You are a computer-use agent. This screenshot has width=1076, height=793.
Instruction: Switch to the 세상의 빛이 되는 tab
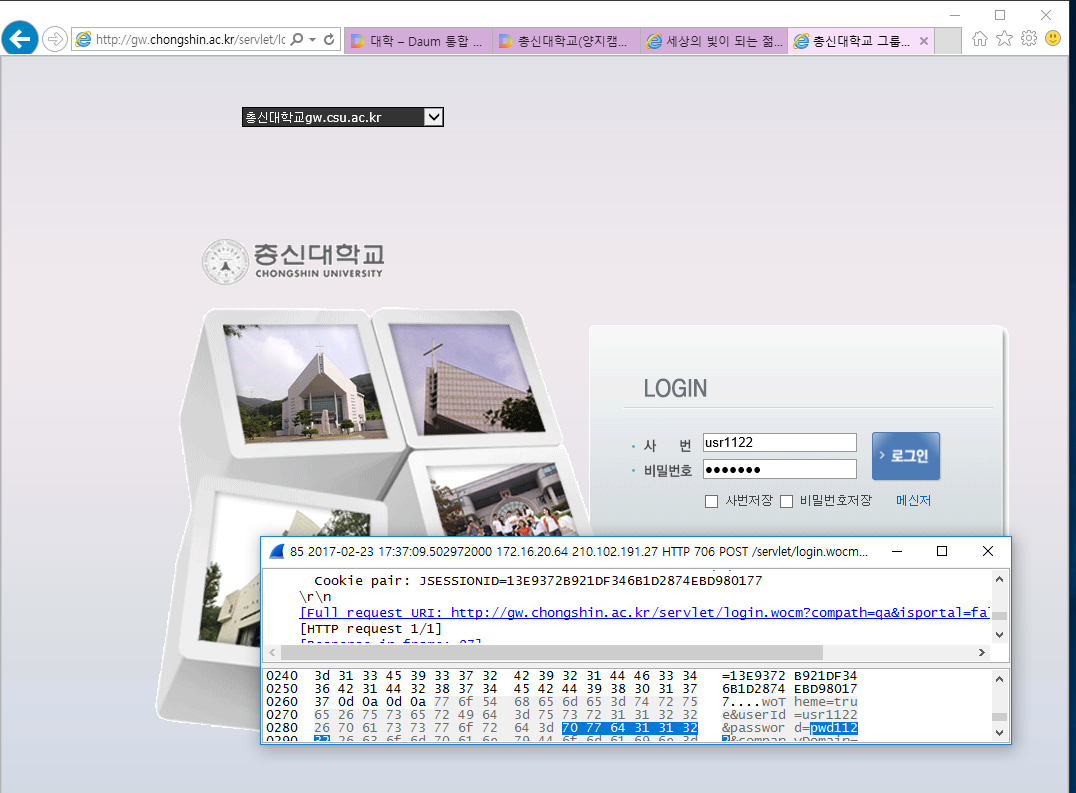pos(714,41)
